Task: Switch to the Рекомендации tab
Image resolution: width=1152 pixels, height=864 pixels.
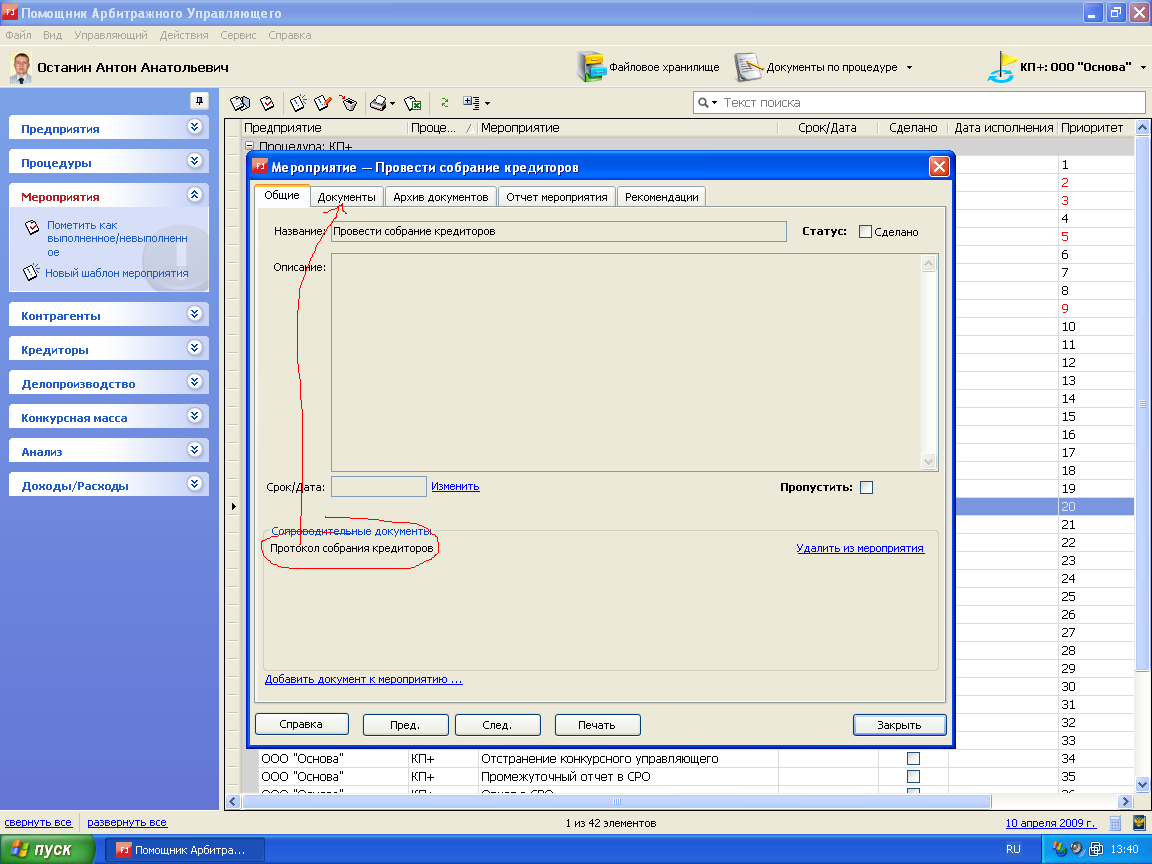Action: point(662,197)
